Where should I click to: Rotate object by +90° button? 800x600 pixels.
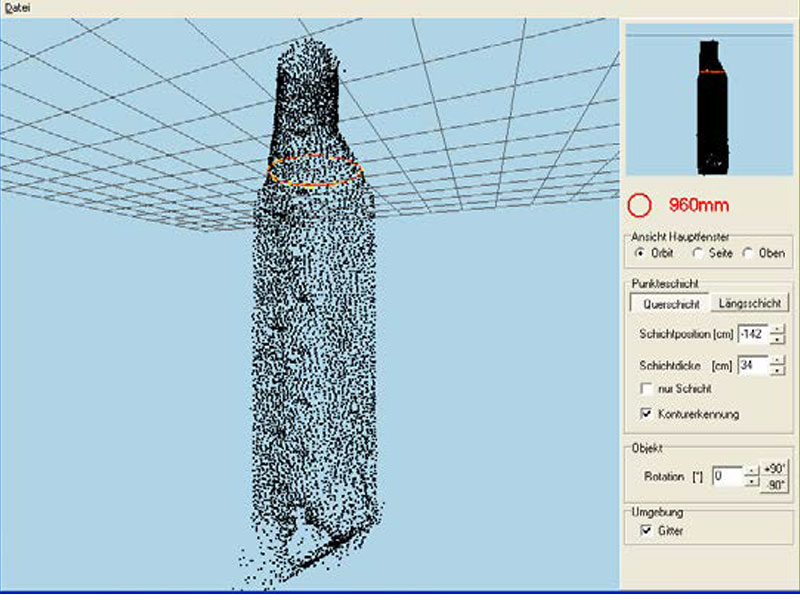pyautogui.click(x=775, y=469)
